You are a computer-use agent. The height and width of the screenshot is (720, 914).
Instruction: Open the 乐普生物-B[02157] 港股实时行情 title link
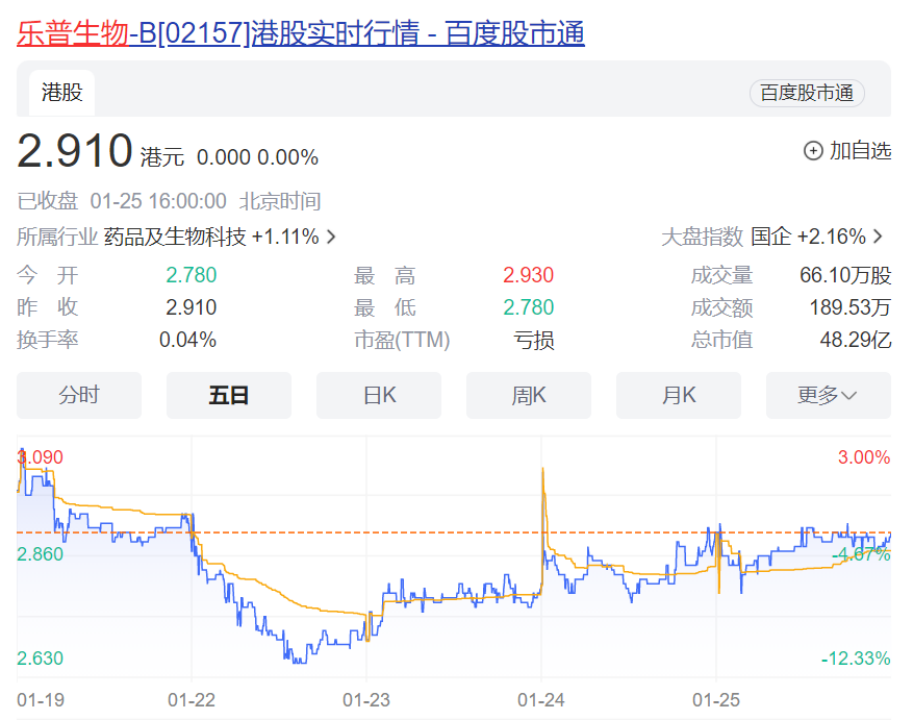click(x=300, y=33)
